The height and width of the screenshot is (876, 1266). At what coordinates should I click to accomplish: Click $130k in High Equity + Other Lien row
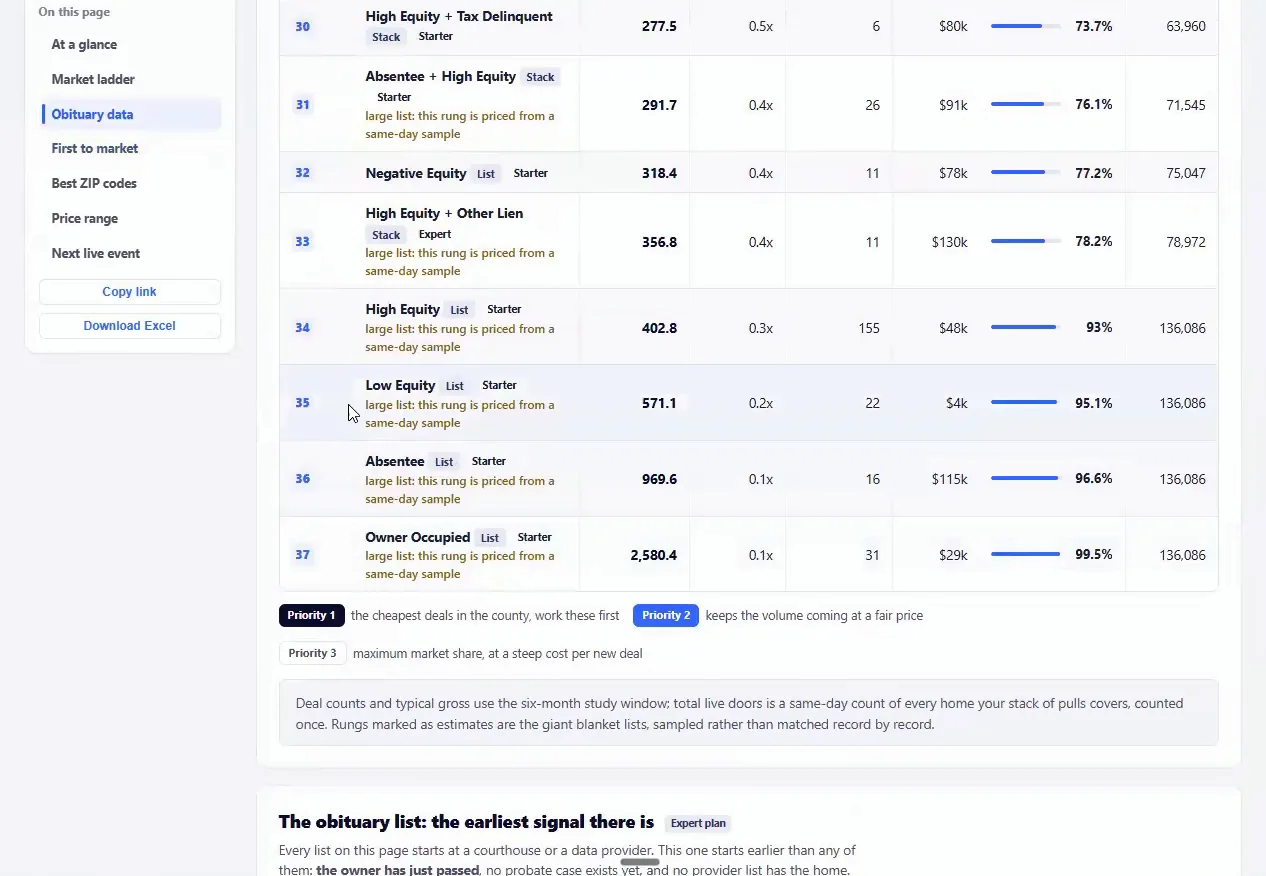click(950, 242)
